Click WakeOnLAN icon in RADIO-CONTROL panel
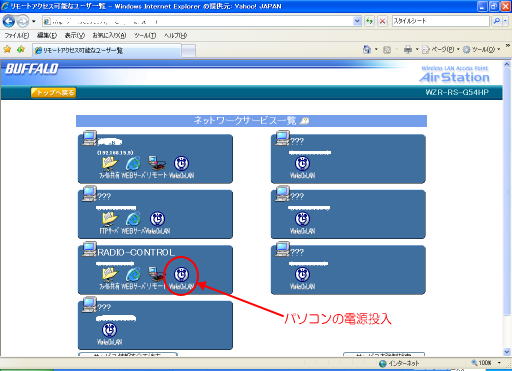Viewport: 512px width, 371px height. tap(181, 274)
